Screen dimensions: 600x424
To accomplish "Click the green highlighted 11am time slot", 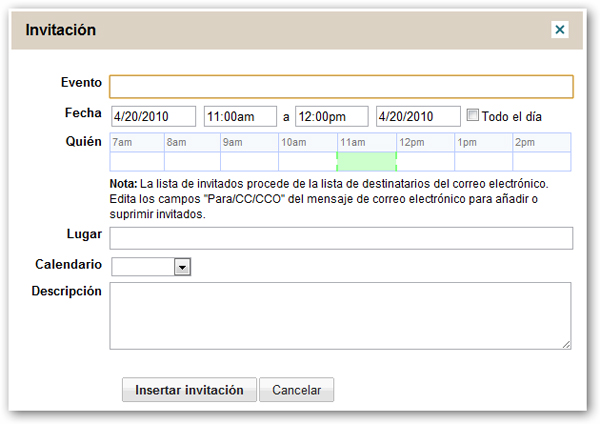I will (x=367, y=161).
